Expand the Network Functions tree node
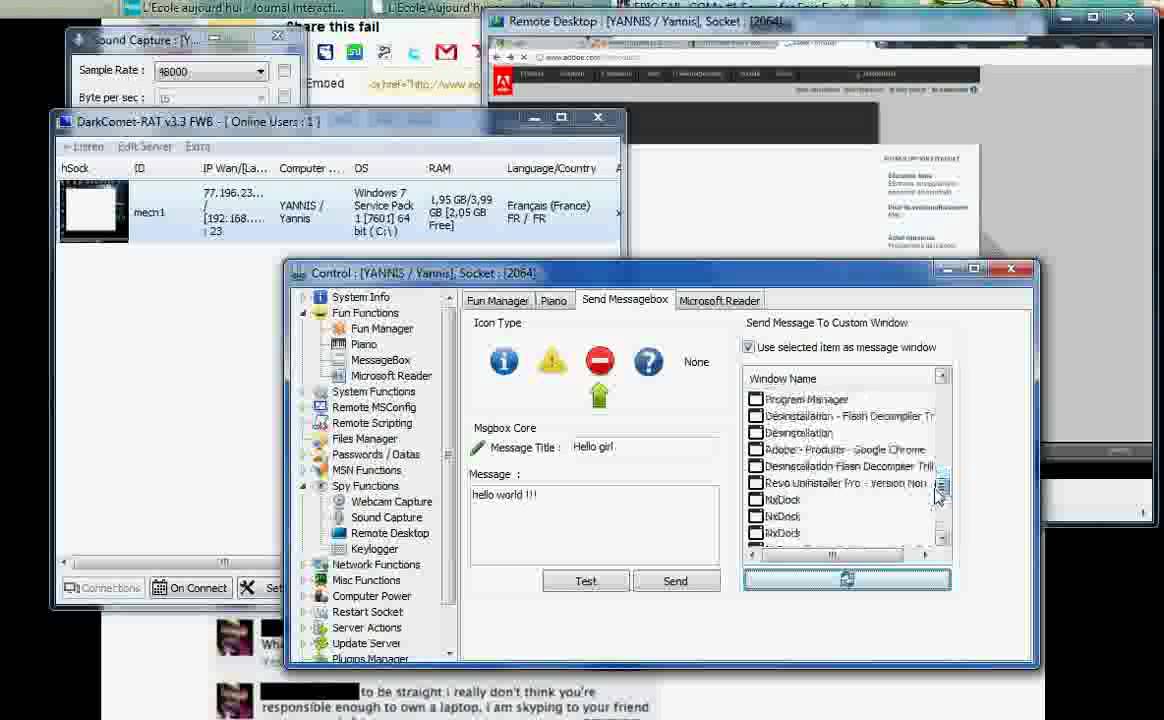The height and width of the screenshot is (720, 1164). tap(303, 565)
